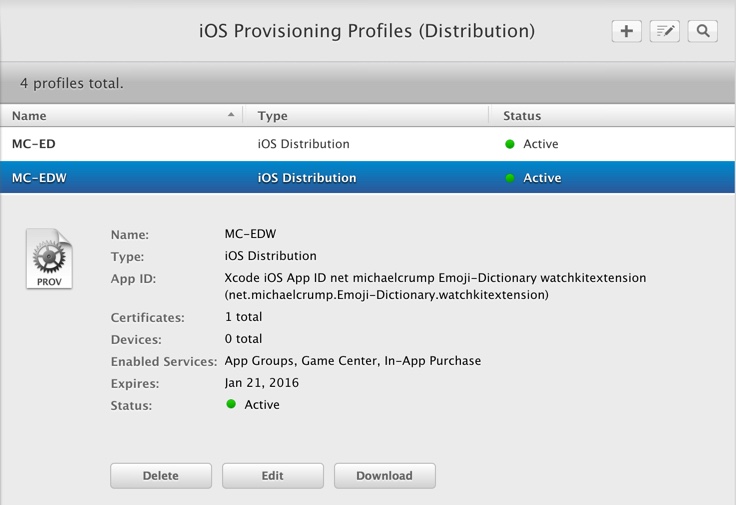Click the green status dot in MC-EDW row
Viewport: 736px width, 505px height.
(510, 178)
